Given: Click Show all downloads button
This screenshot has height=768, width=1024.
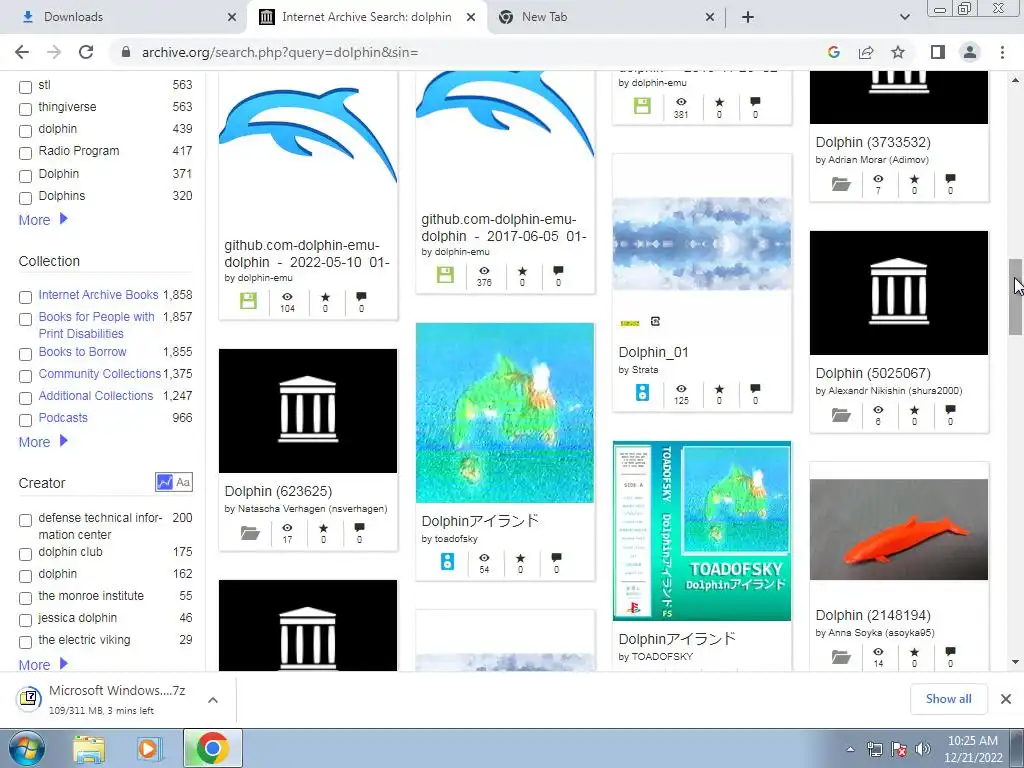Looking at the screenshot, I should (x=948, y=699).
